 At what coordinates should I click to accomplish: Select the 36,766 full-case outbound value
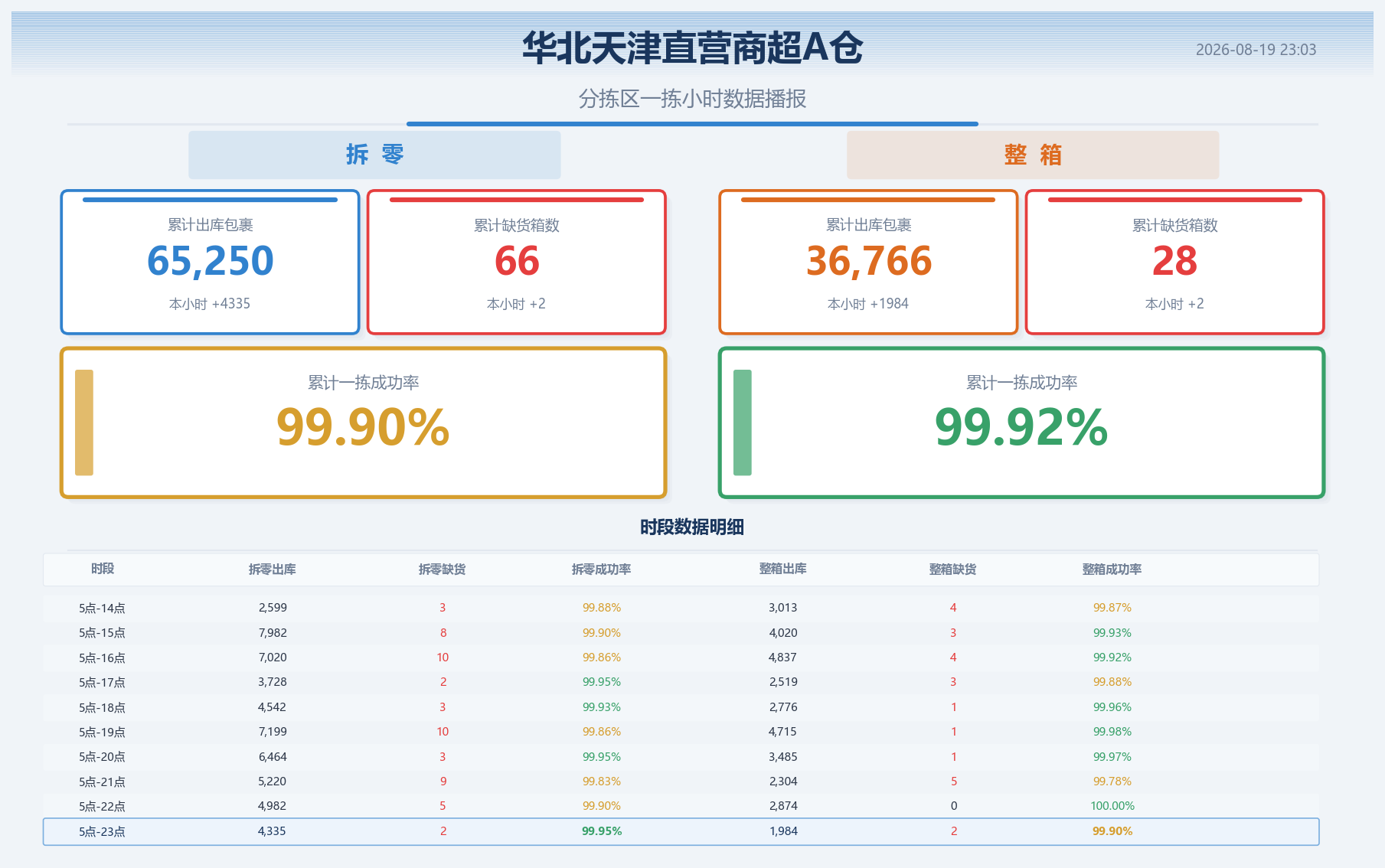click(869, 261)
